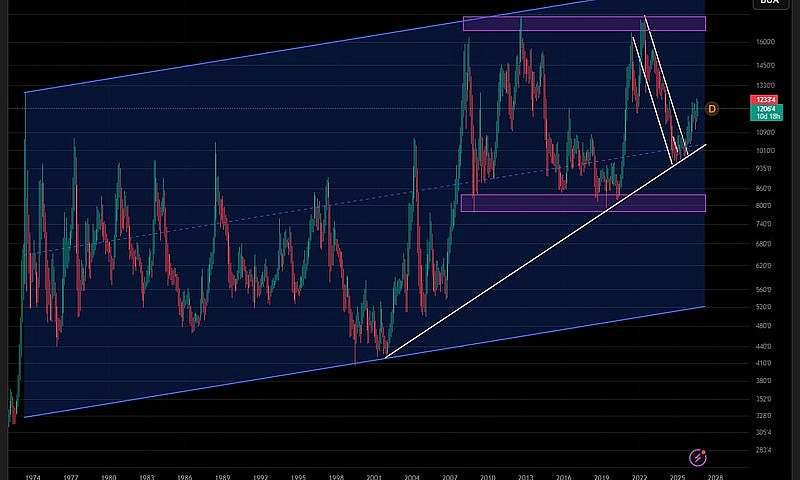
Task: Click the 480'0 price axis label
Action: (x=764, y=325)
